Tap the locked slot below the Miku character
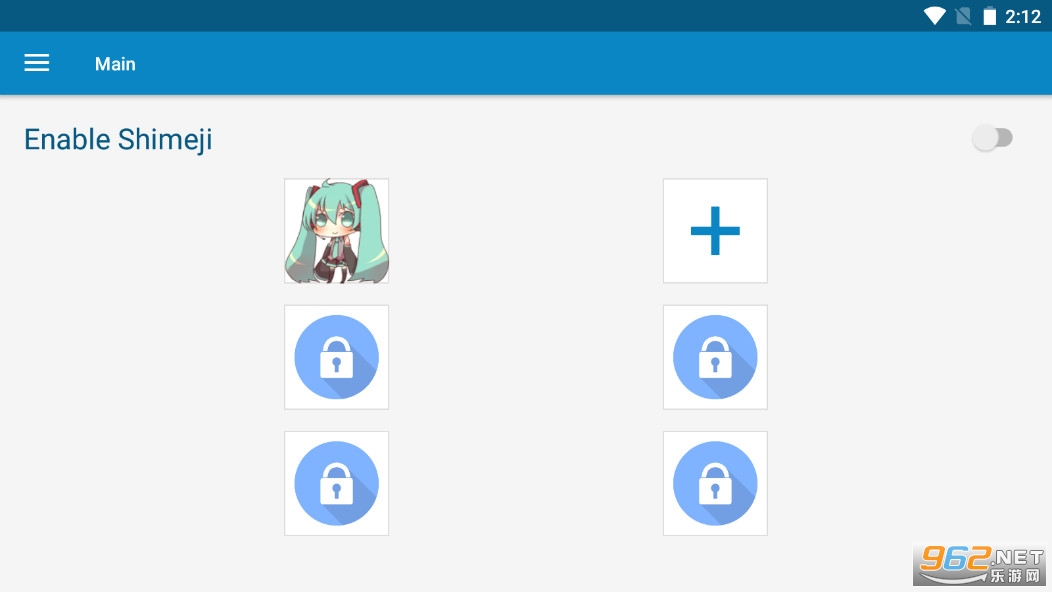 coord(336,357)
